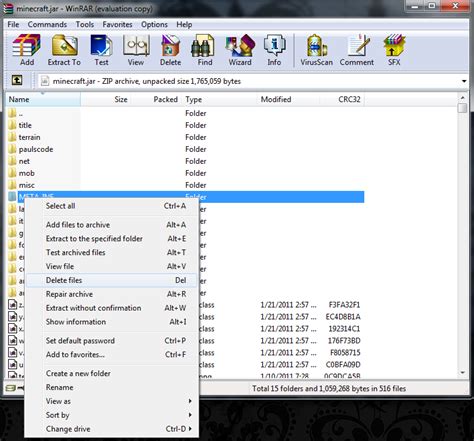Click CRC32 value EC4D8B1A
This screenshot has width=474, height=441.
(x=343, y=317)
